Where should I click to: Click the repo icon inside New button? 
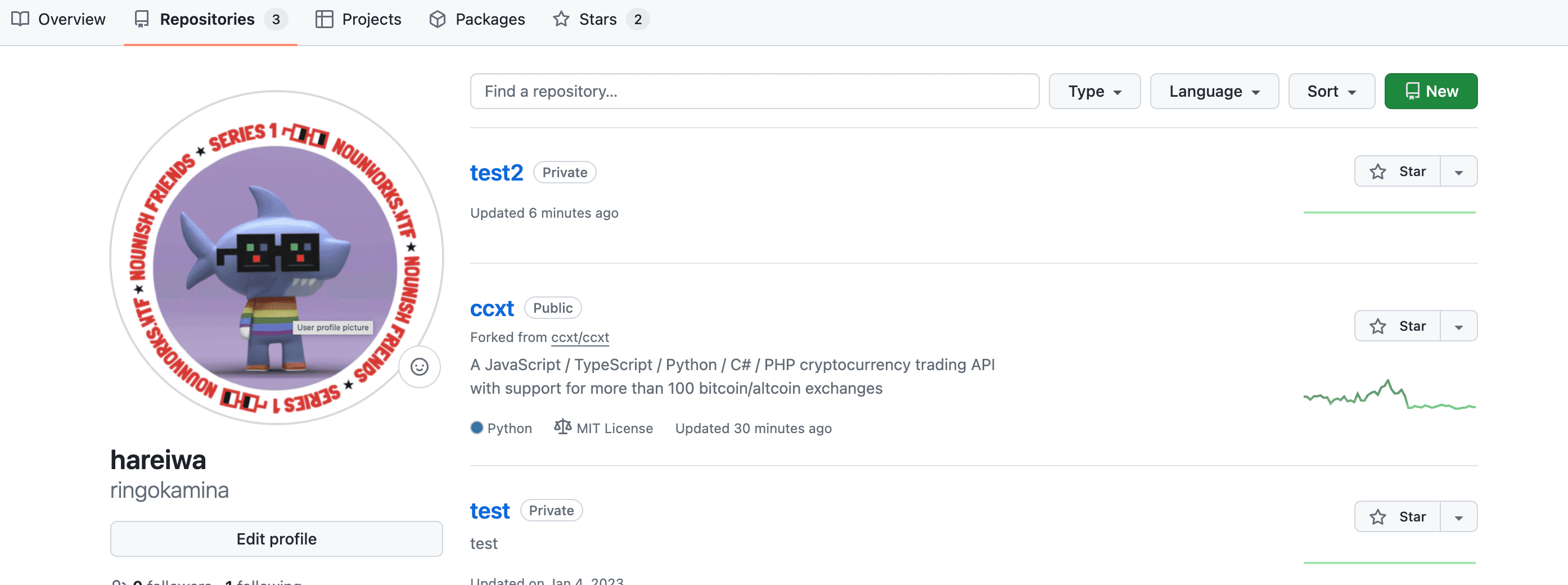pyautogui.click(x=1412, y=91)
